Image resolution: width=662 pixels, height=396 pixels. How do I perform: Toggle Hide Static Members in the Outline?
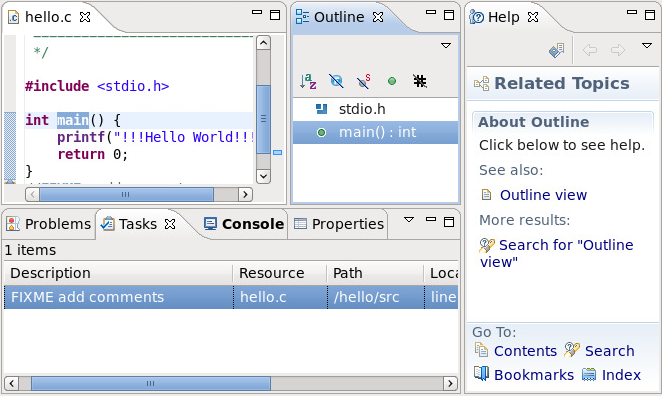click(x=364, y=81)
